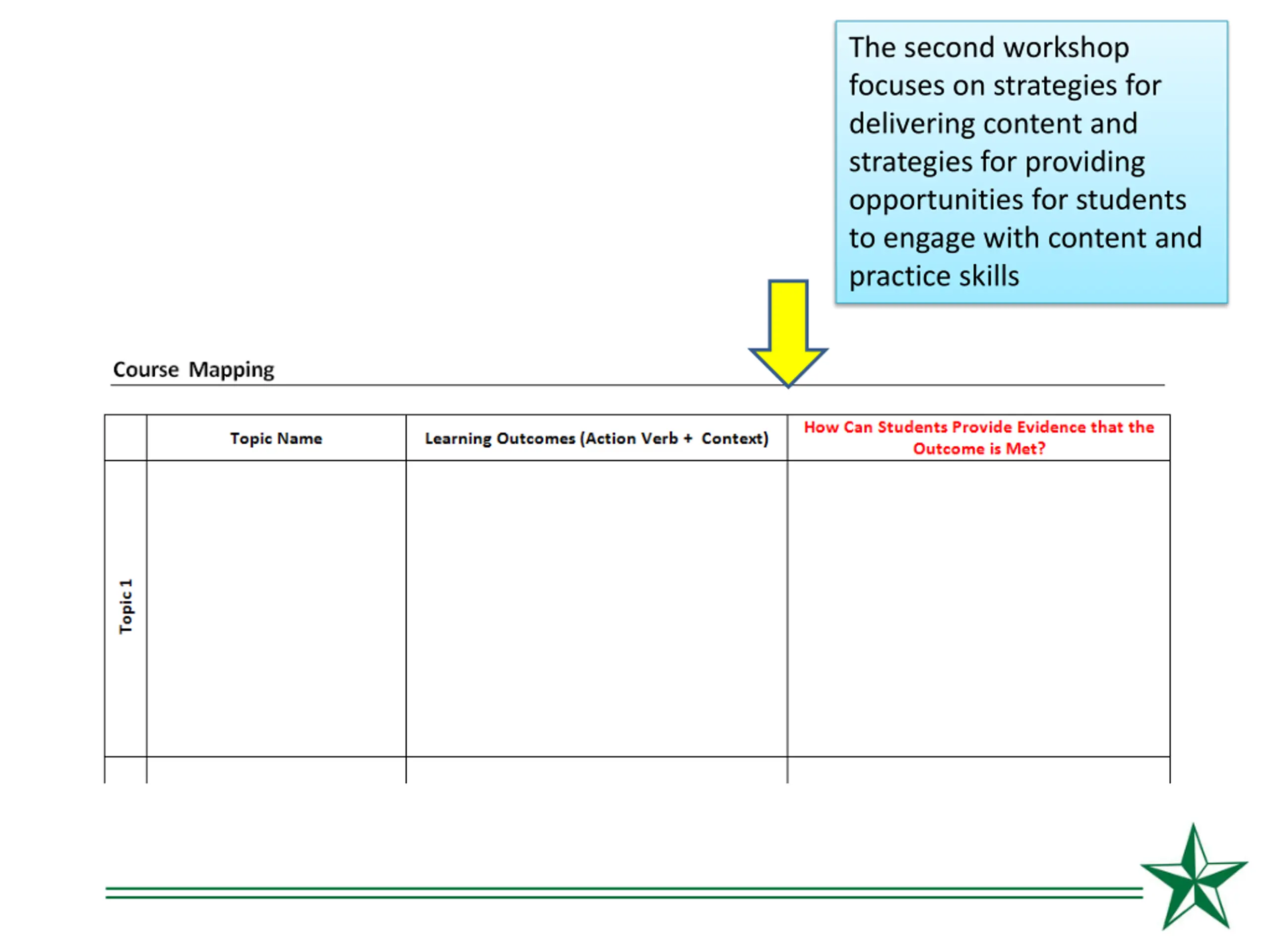Click the rotated 'Topic 1' row label
1270x952 pixels.
126,606
